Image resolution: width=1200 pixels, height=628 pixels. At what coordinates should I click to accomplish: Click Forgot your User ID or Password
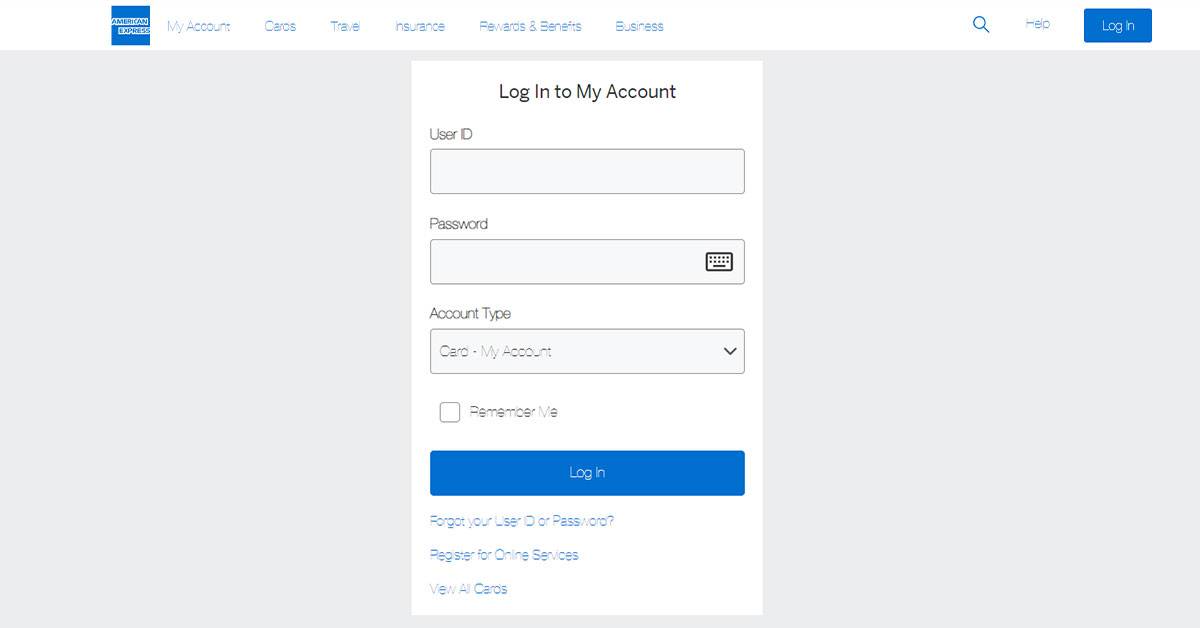coord(521,521)
